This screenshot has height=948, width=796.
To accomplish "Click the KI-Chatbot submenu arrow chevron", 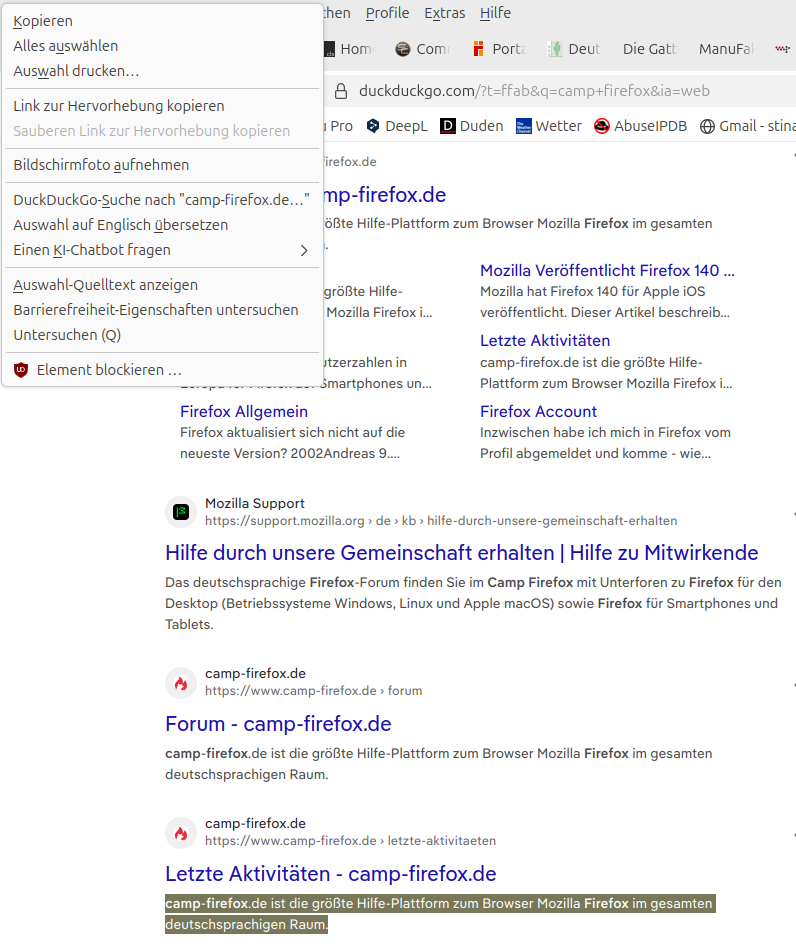I will (x=304, y=250).
